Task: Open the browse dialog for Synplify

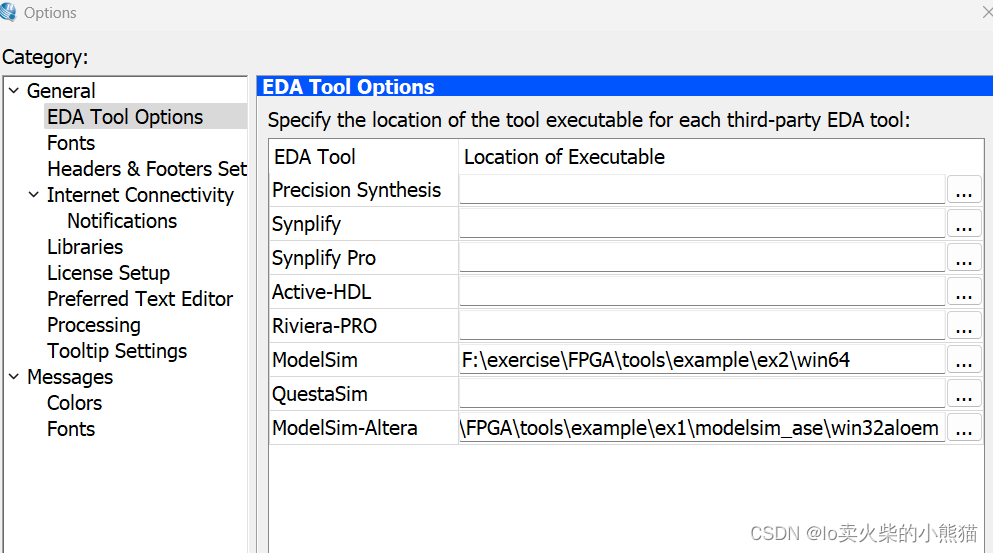Action: click(964, 224)
